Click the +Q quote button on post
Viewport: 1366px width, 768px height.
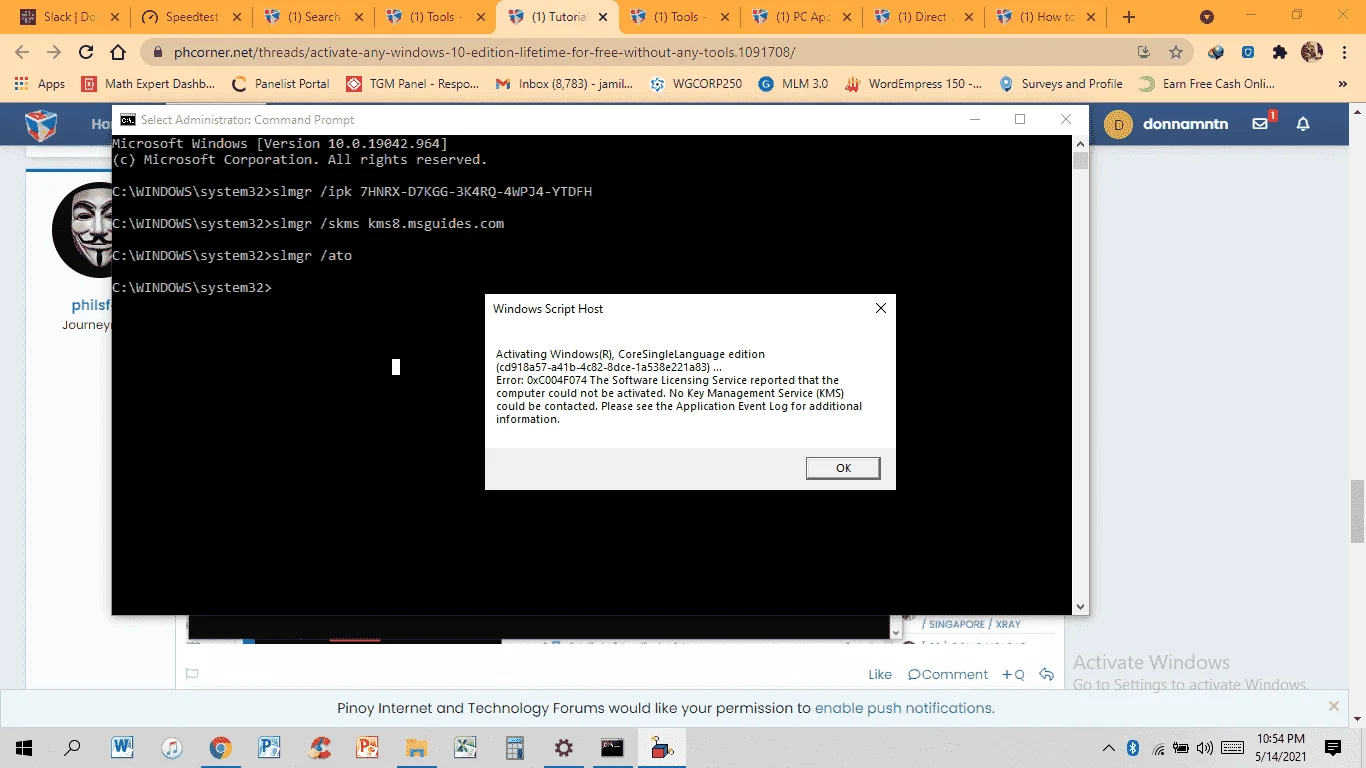(1013, 675)
